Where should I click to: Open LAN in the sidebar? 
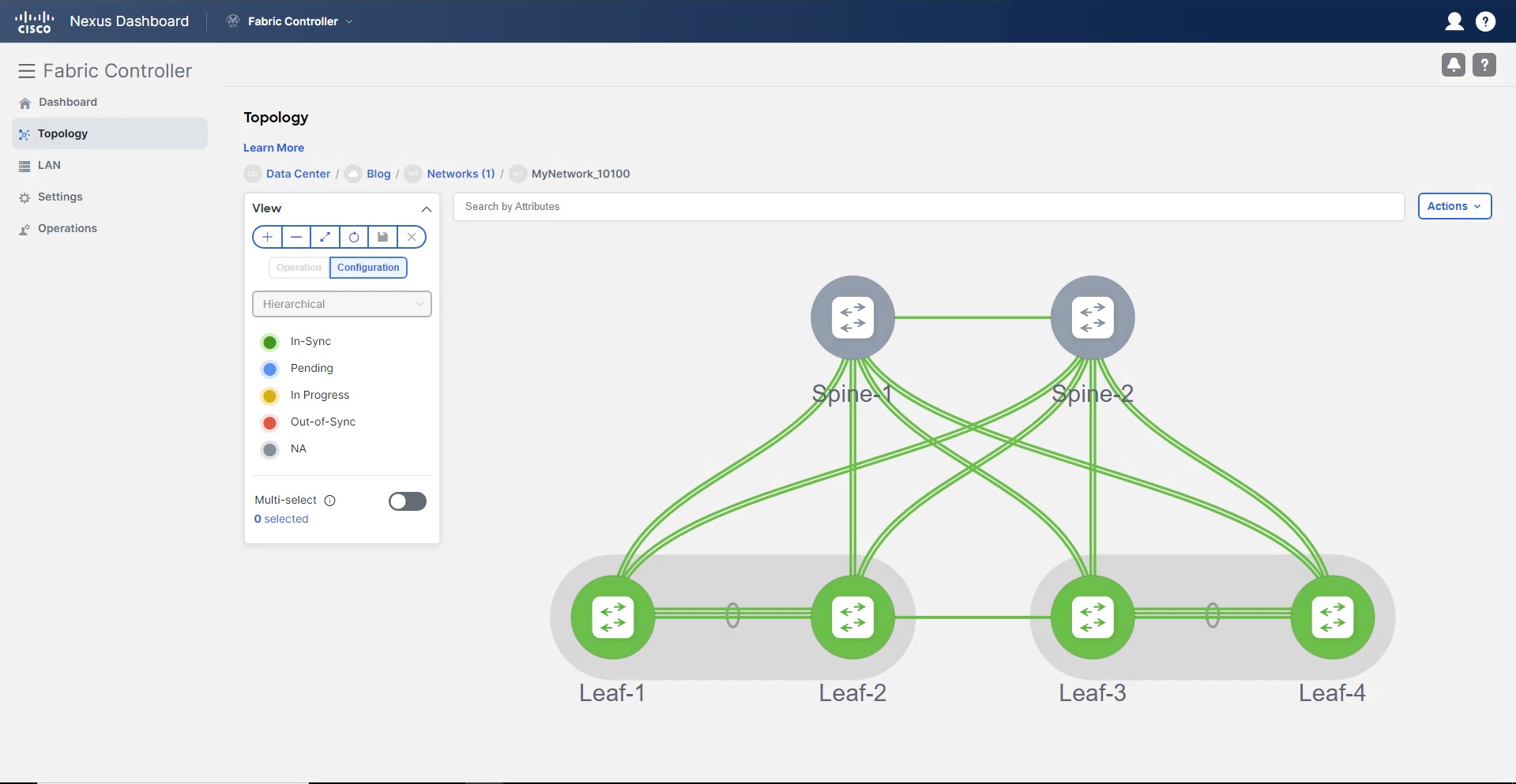[110, 165]
